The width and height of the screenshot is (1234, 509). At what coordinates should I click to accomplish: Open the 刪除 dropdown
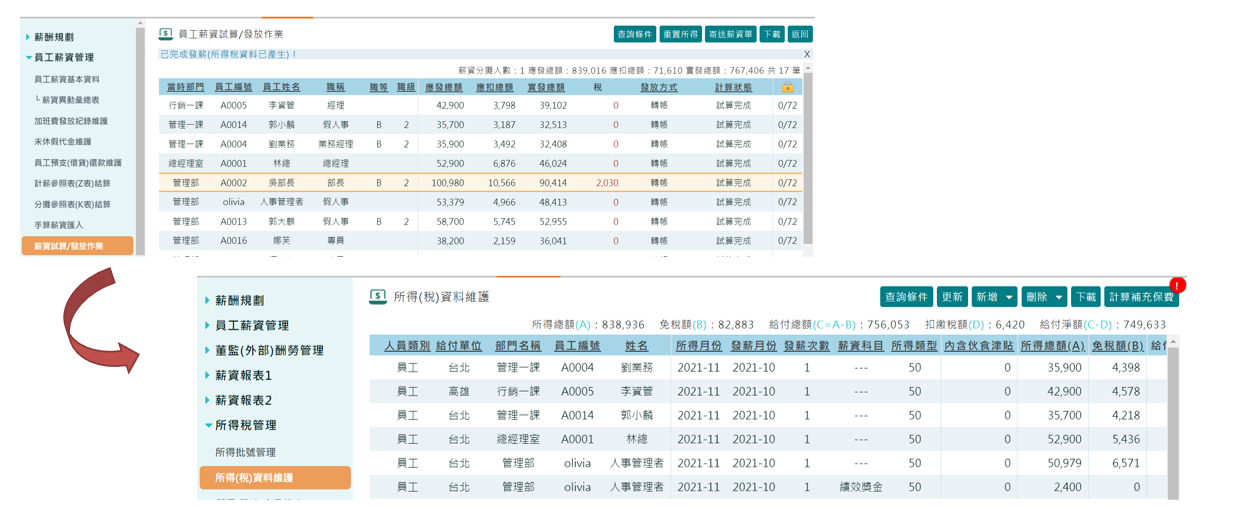point(1044,297)
